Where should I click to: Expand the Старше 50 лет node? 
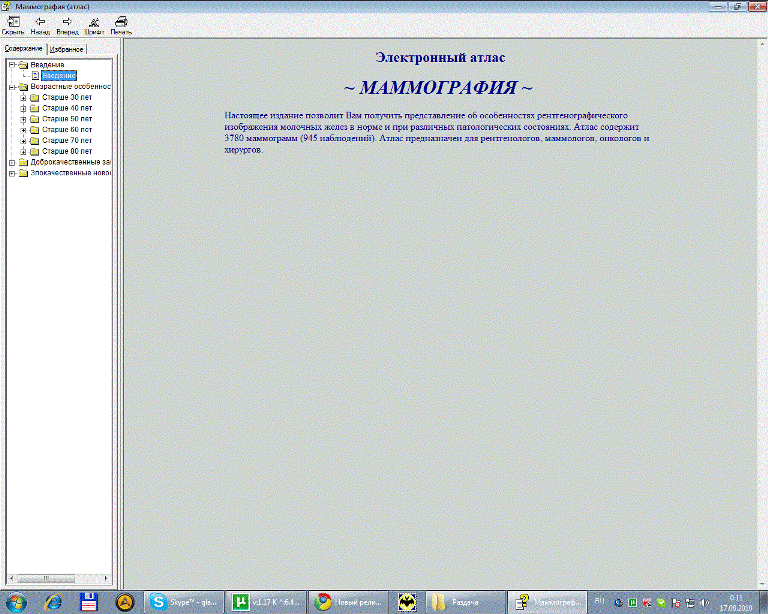click(x=23, y=119)
